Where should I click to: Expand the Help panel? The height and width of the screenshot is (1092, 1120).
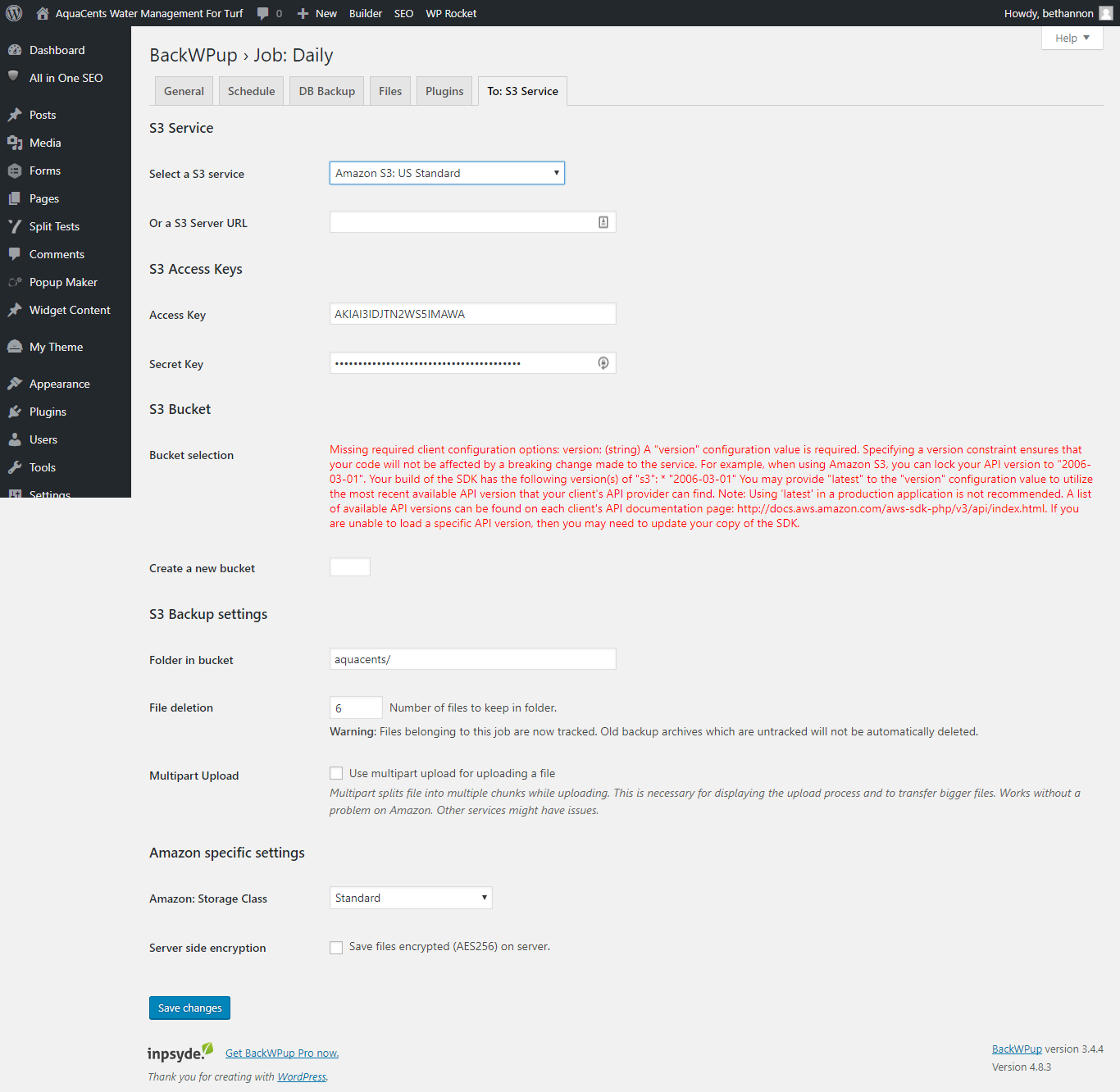coord(1072,38)
